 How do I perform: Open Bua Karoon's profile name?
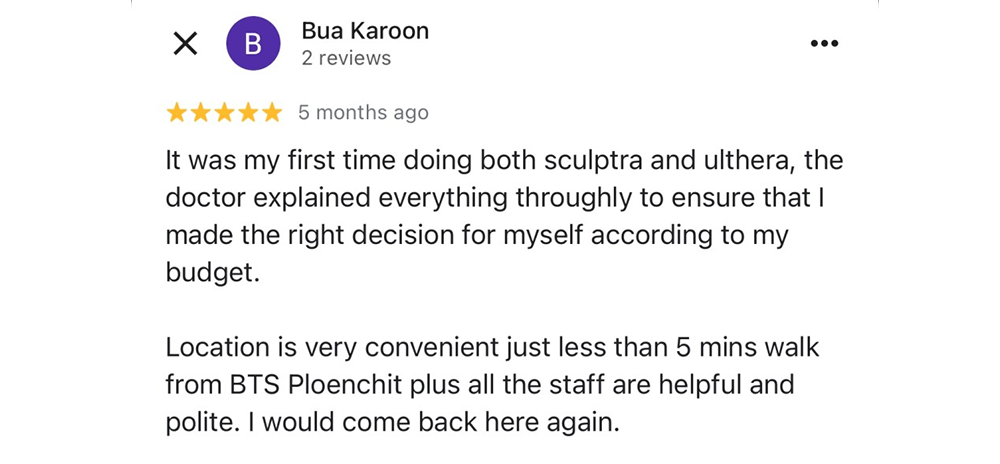[365, 31]
